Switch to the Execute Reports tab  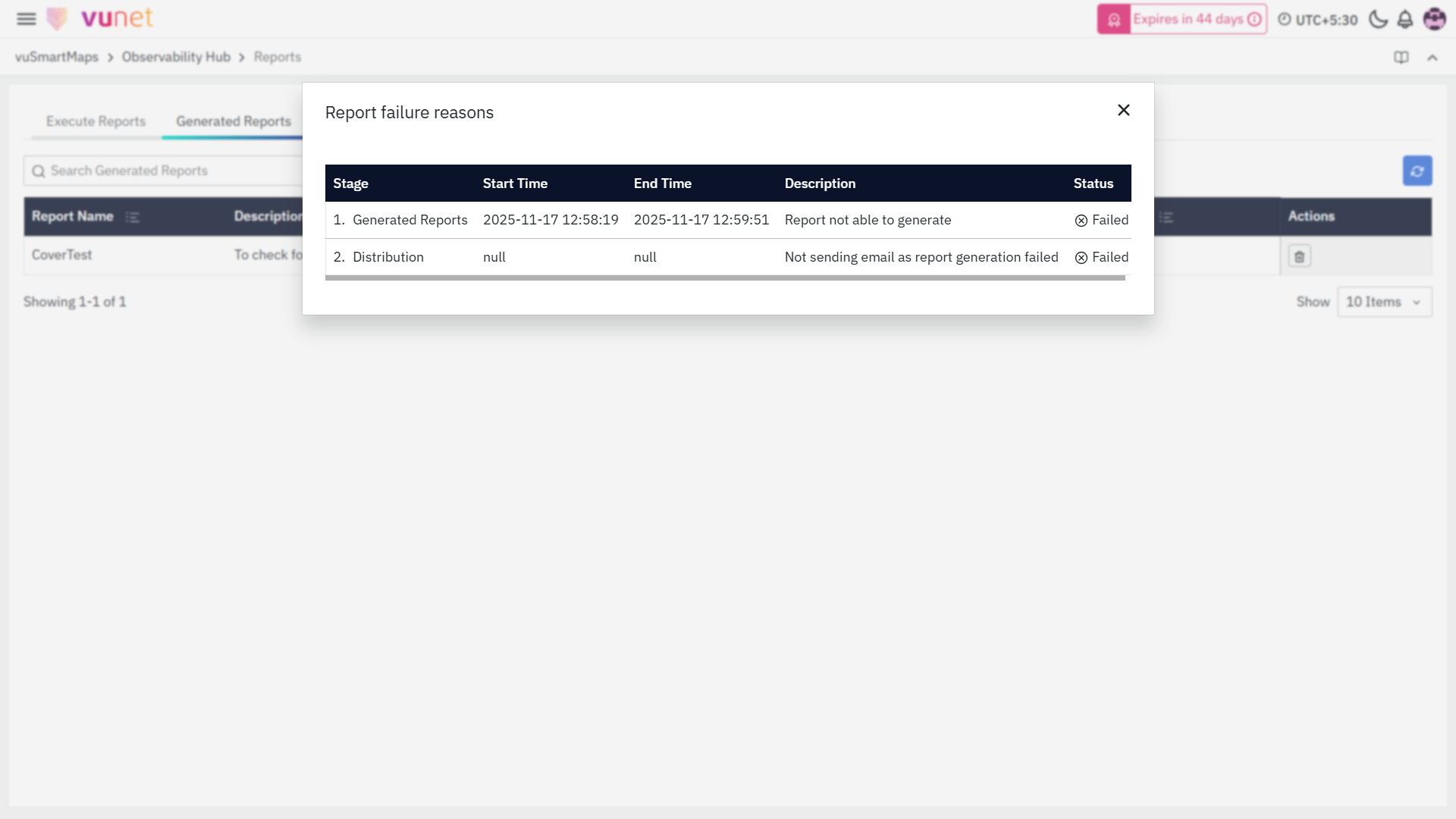[96, 121]
